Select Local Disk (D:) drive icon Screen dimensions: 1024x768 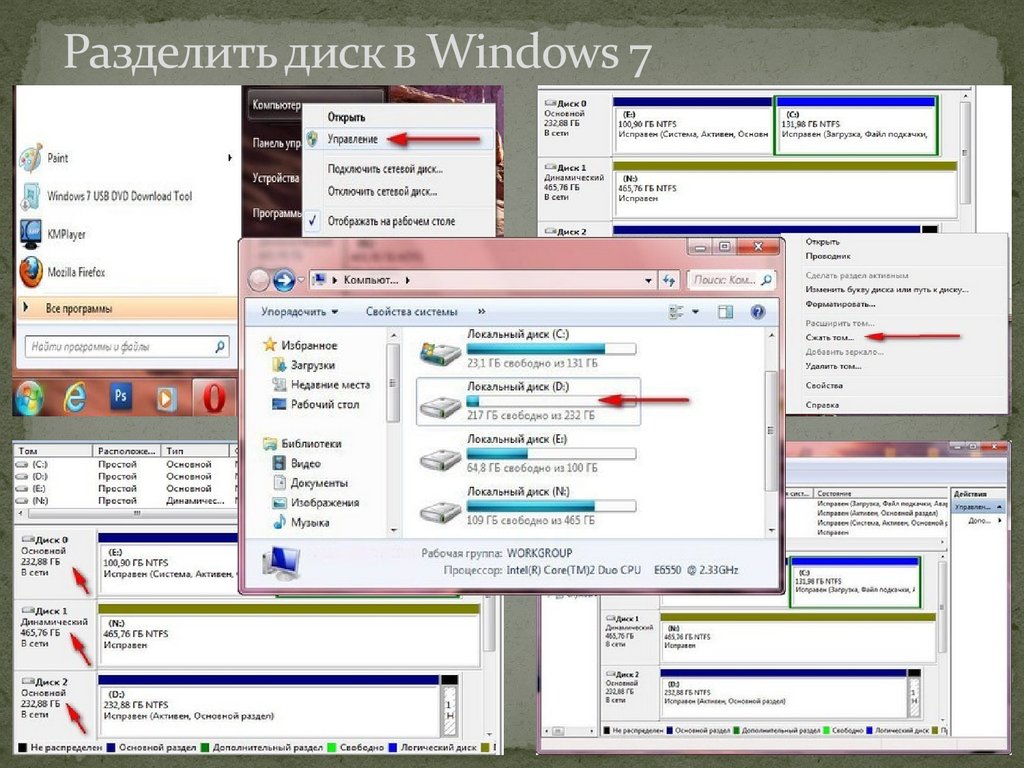point(440,406)
